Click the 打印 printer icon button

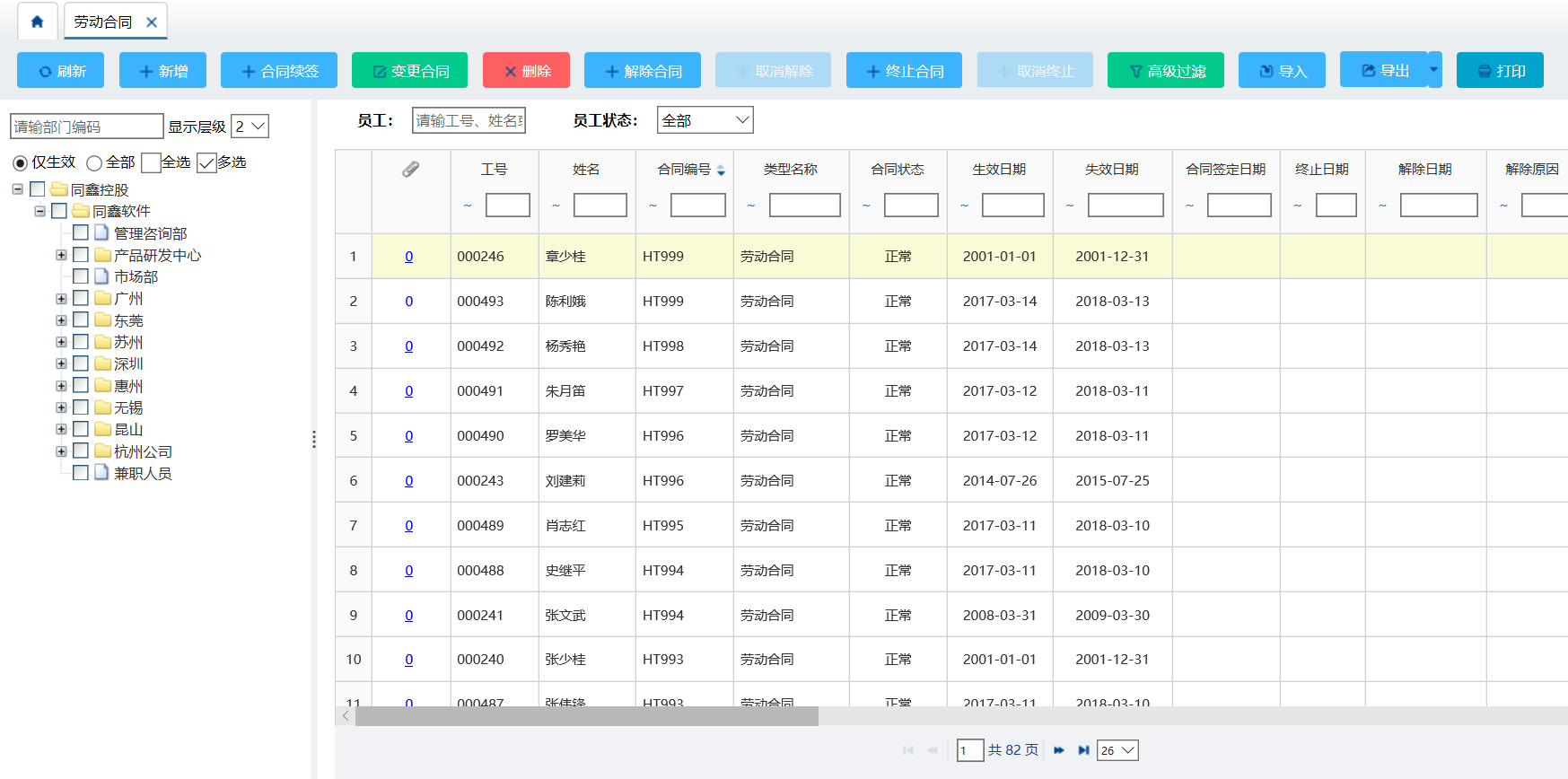[x=1484, y=71]
